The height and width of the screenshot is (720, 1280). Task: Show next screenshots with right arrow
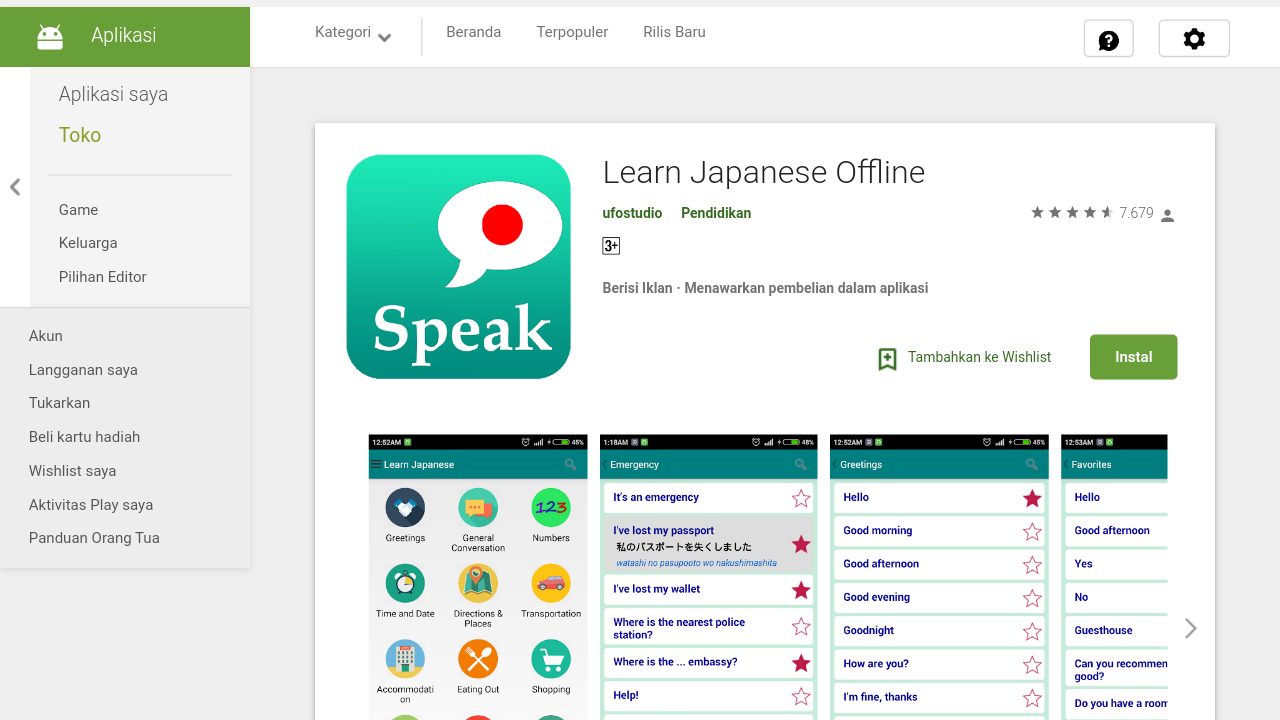(x=1190, y=628)
